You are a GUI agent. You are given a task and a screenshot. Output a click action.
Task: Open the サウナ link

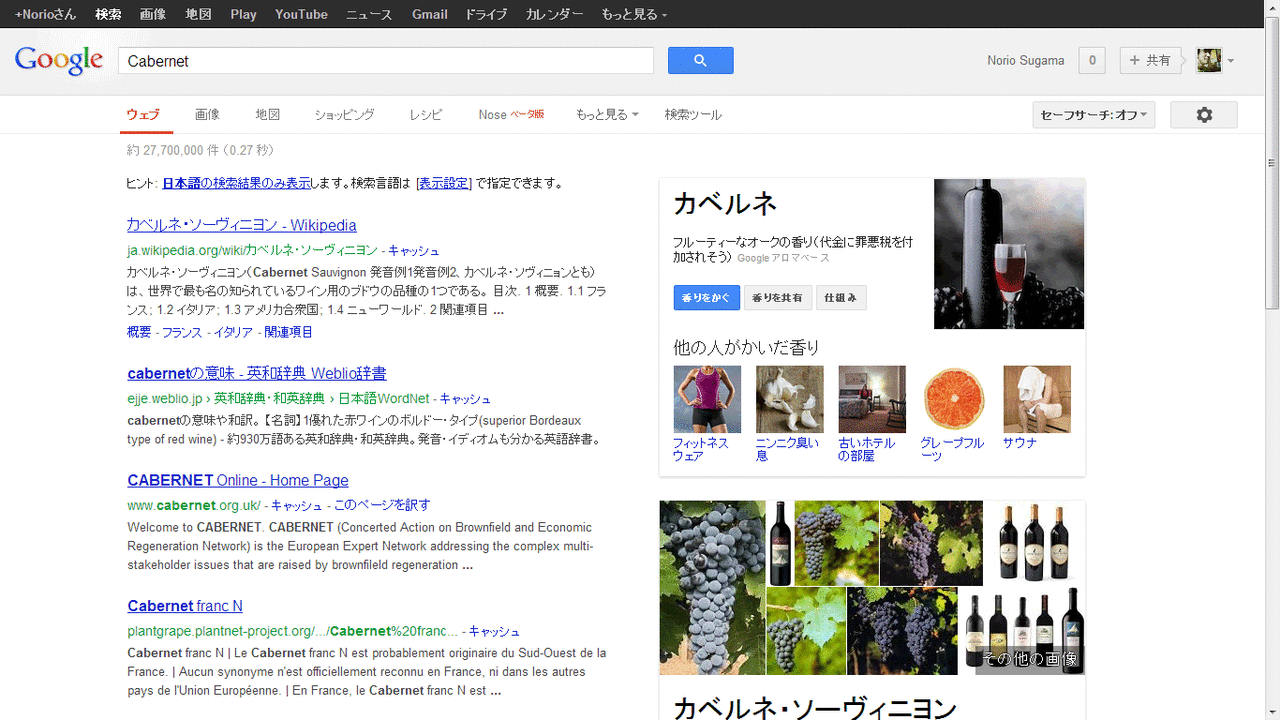pos(1020,443)
